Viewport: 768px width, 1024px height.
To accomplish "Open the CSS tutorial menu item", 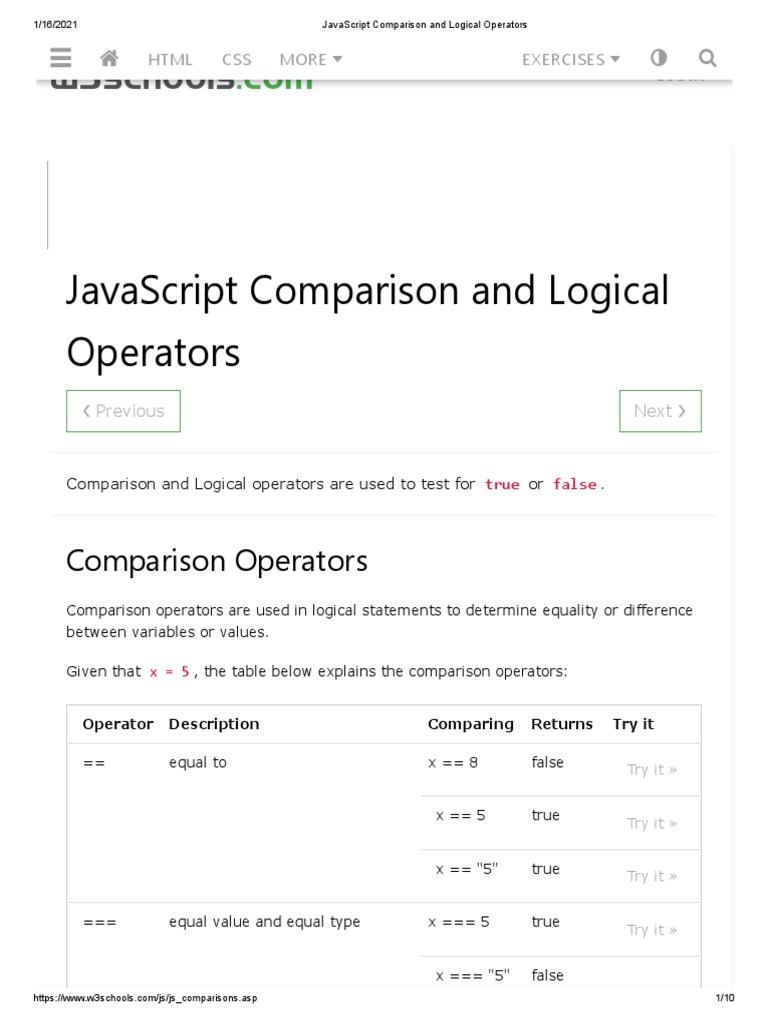I will click(x=237, y=60).
